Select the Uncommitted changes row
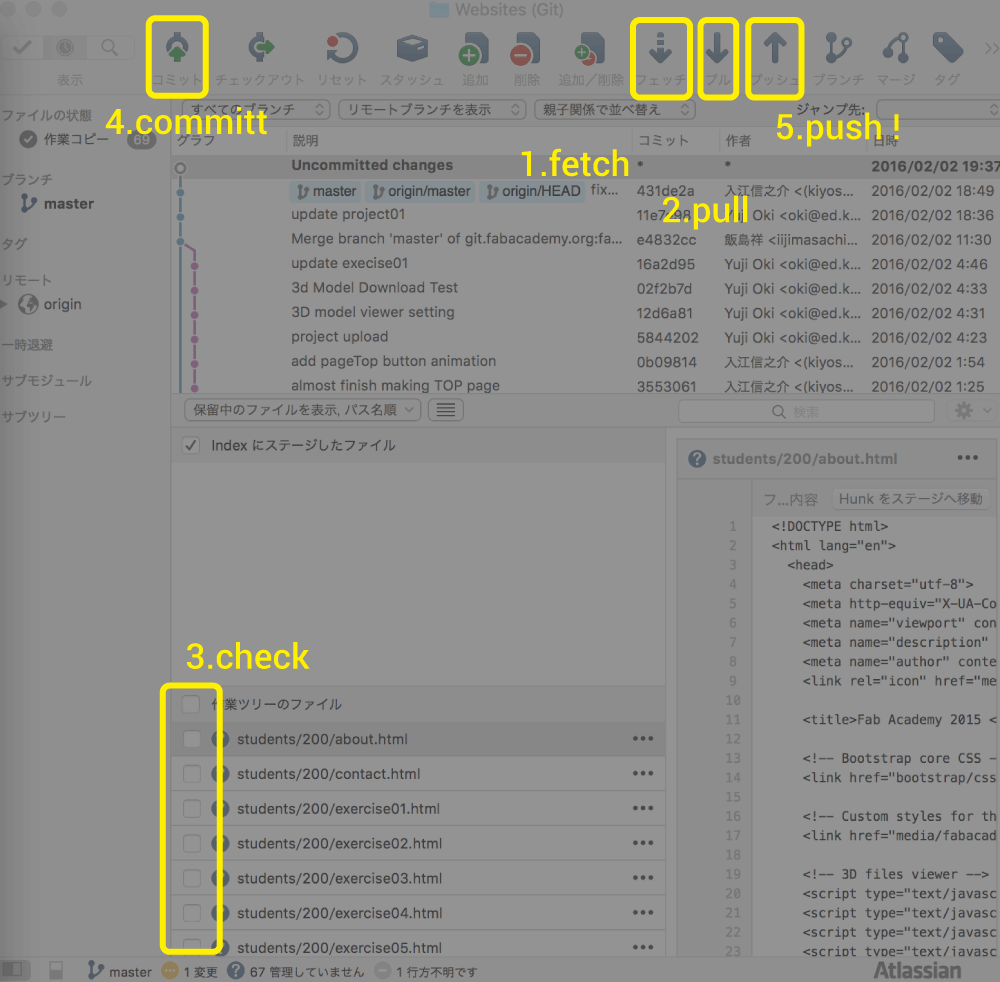 click(585, 166)
